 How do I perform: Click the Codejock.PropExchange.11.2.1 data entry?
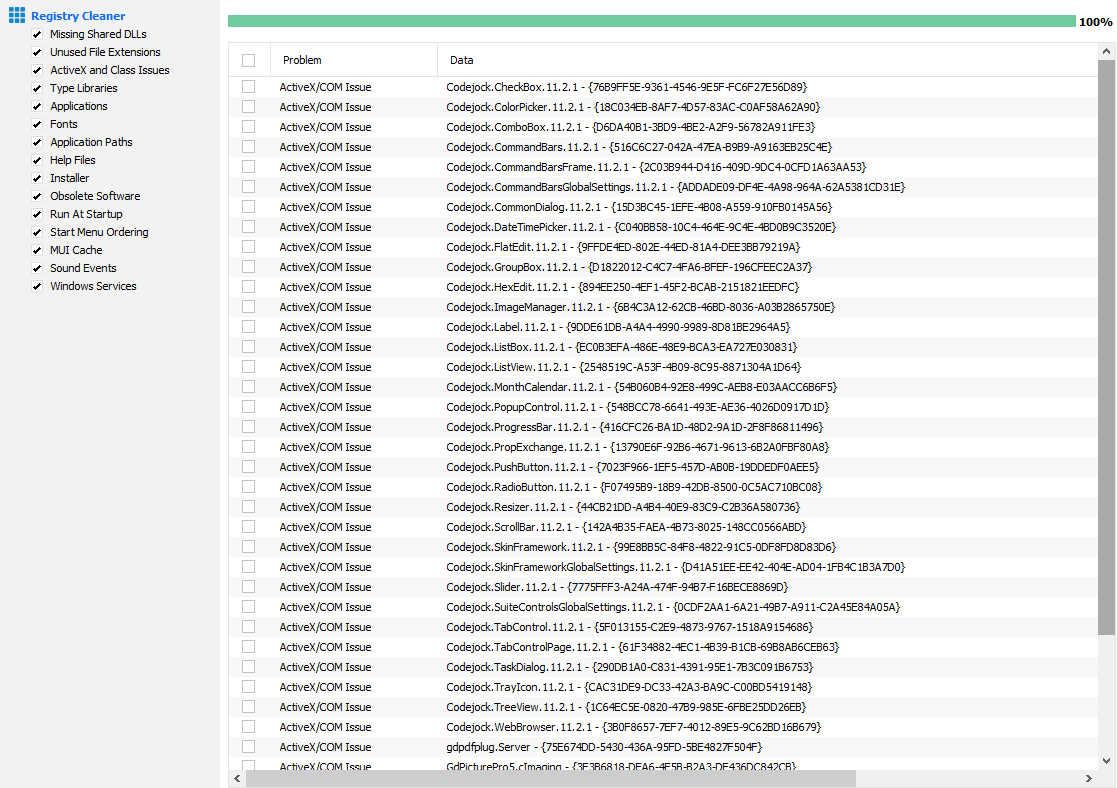pyautogui.click(x=638, y=447)
